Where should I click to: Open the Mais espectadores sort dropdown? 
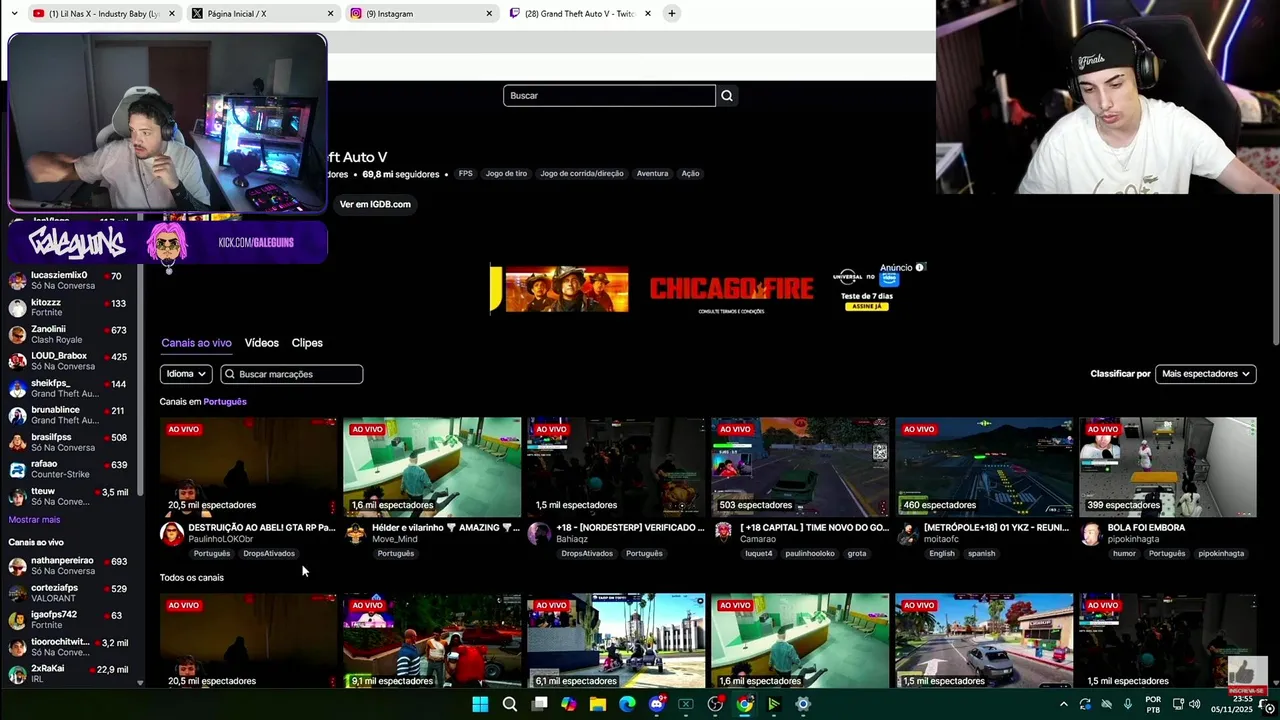point(1206,374)
